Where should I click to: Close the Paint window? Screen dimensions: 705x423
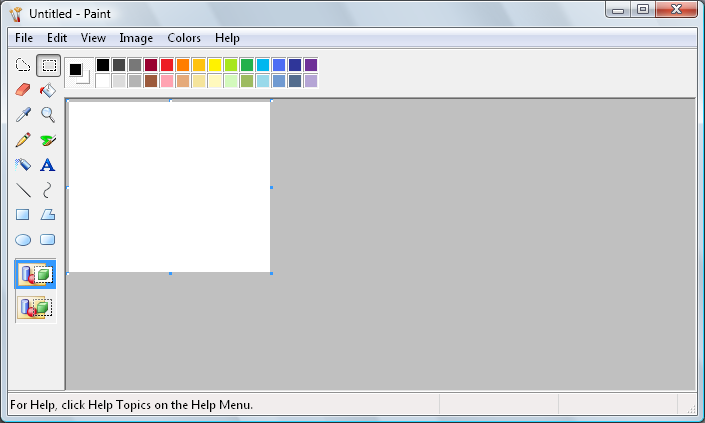point(676,9)
